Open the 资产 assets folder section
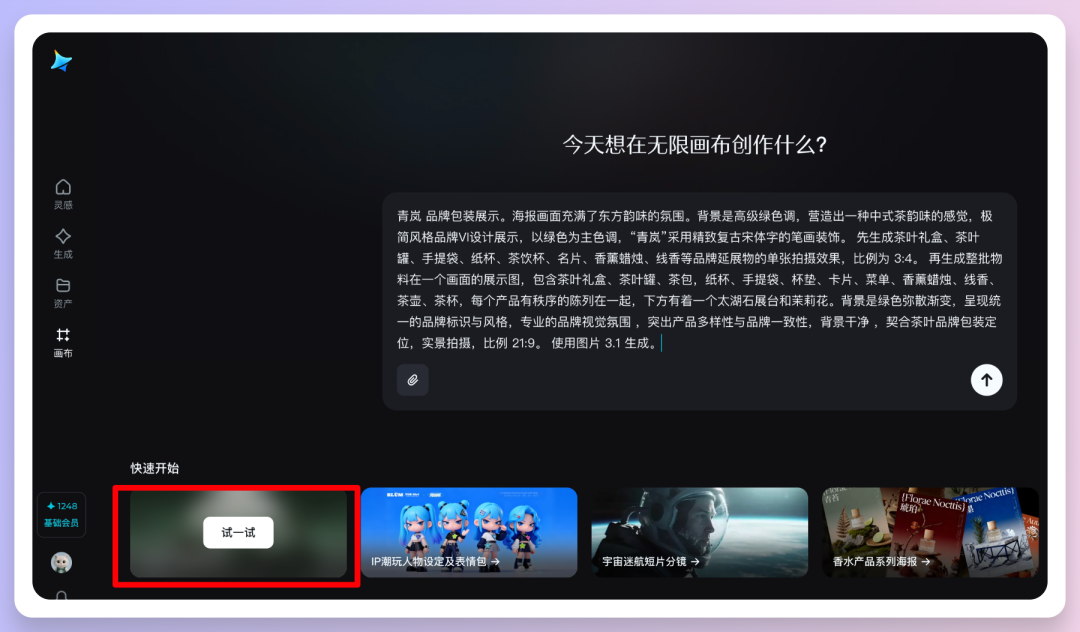This screenshot has width=1080, height=632. 63,293
